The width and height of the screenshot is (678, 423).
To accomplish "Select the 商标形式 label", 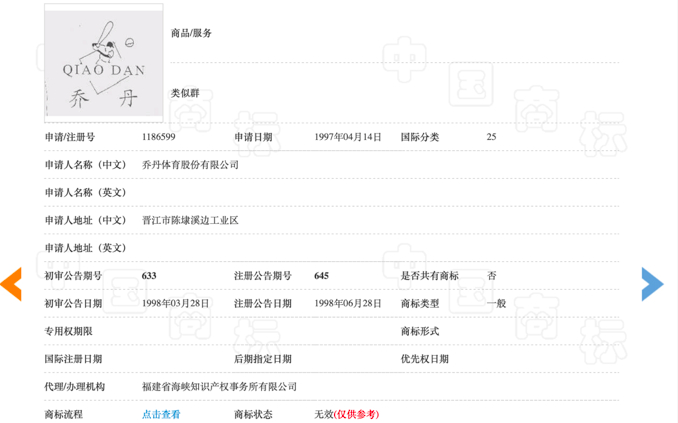I will pyautogui.click(x=420, y=331).
